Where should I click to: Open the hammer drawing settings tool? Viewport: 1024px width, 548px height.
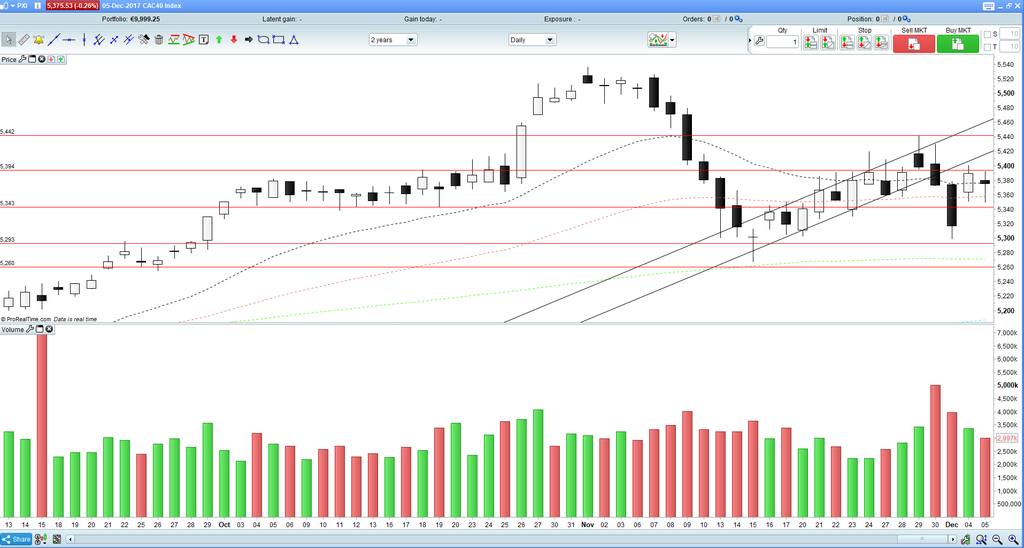click(144, 39)
